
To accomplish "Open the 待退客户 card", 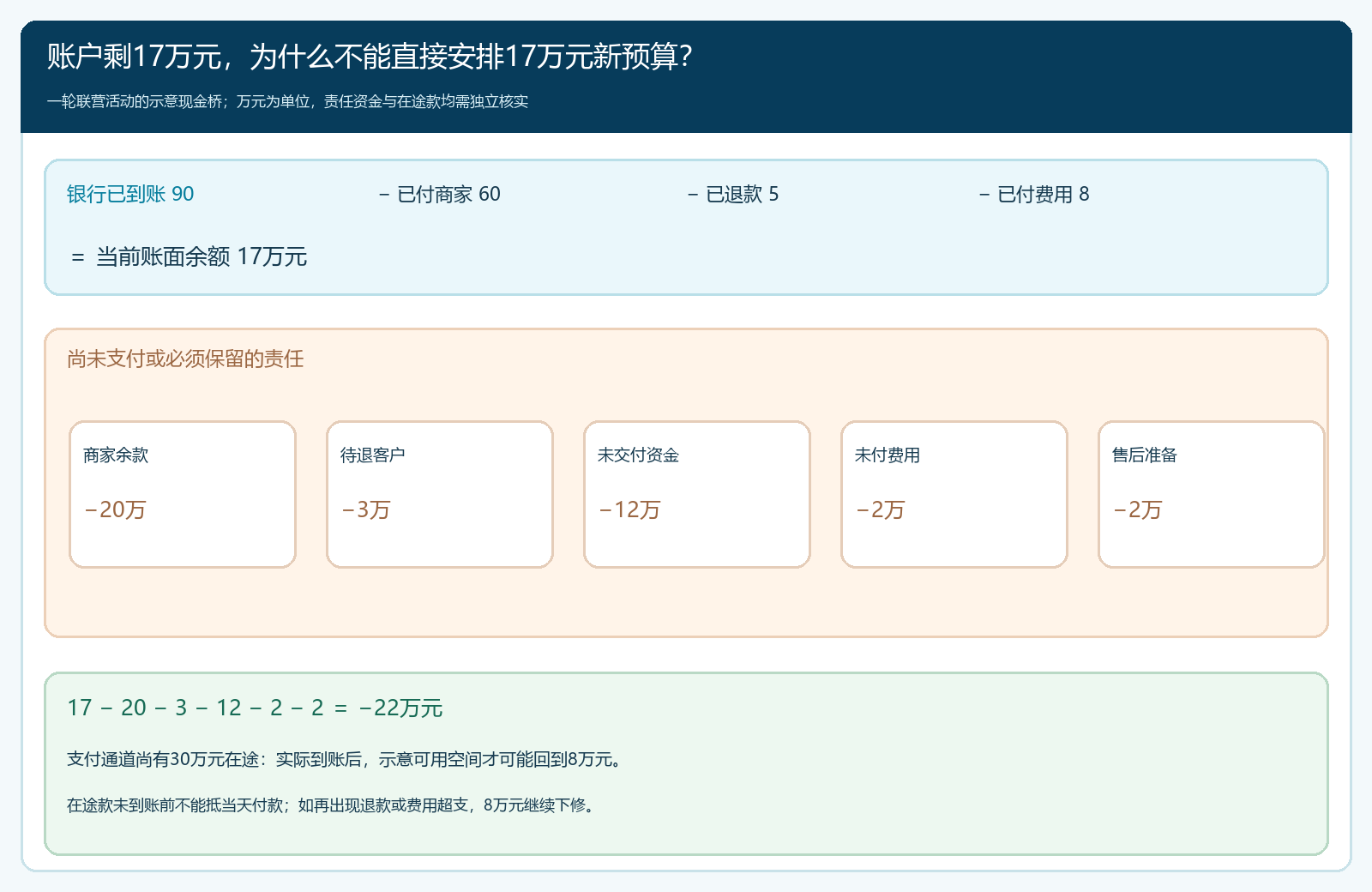I will tap(440, 494).
